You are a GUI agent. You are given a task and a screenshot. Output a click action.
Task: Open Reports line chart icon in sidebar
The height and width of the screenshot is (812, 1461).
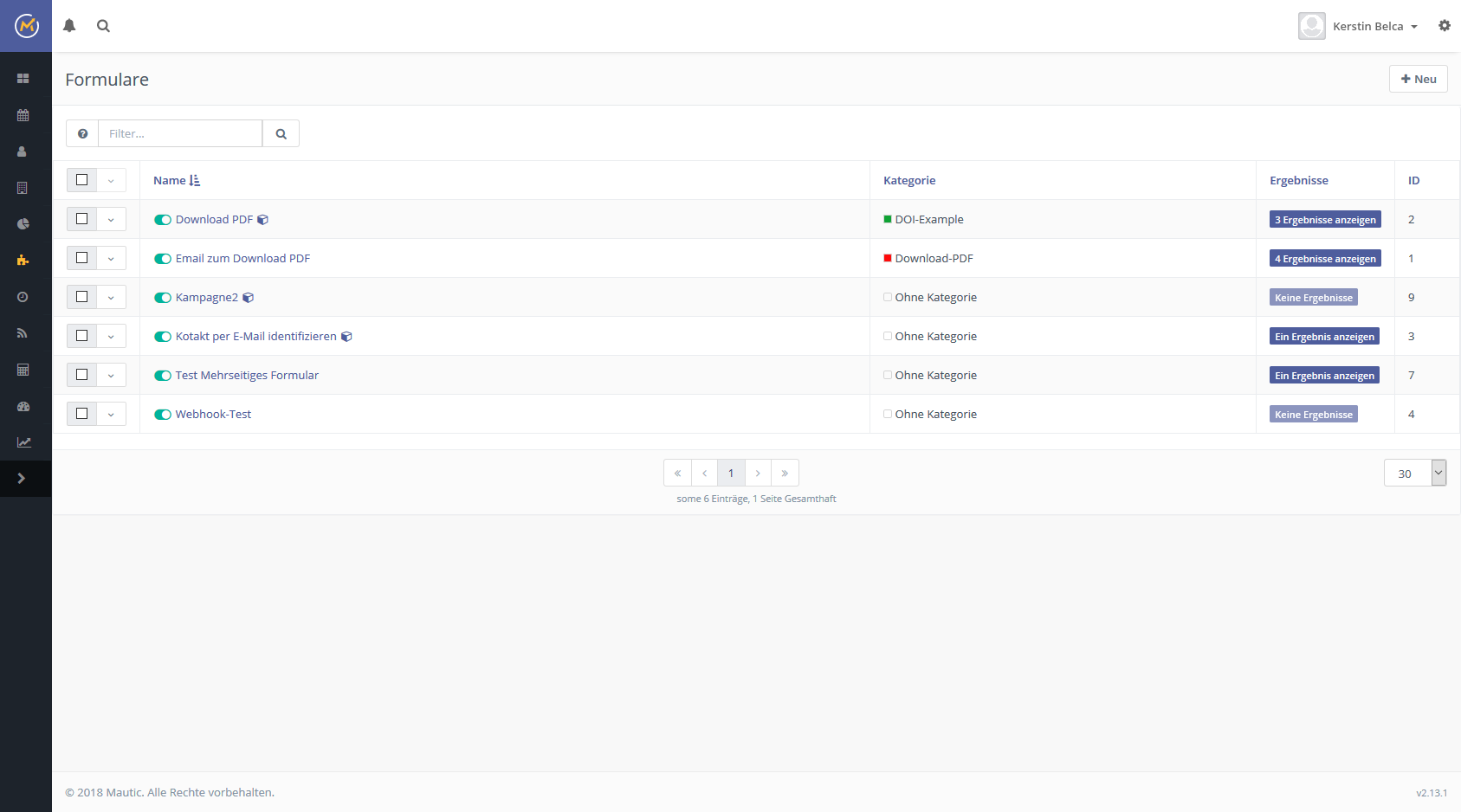[23, 442]
